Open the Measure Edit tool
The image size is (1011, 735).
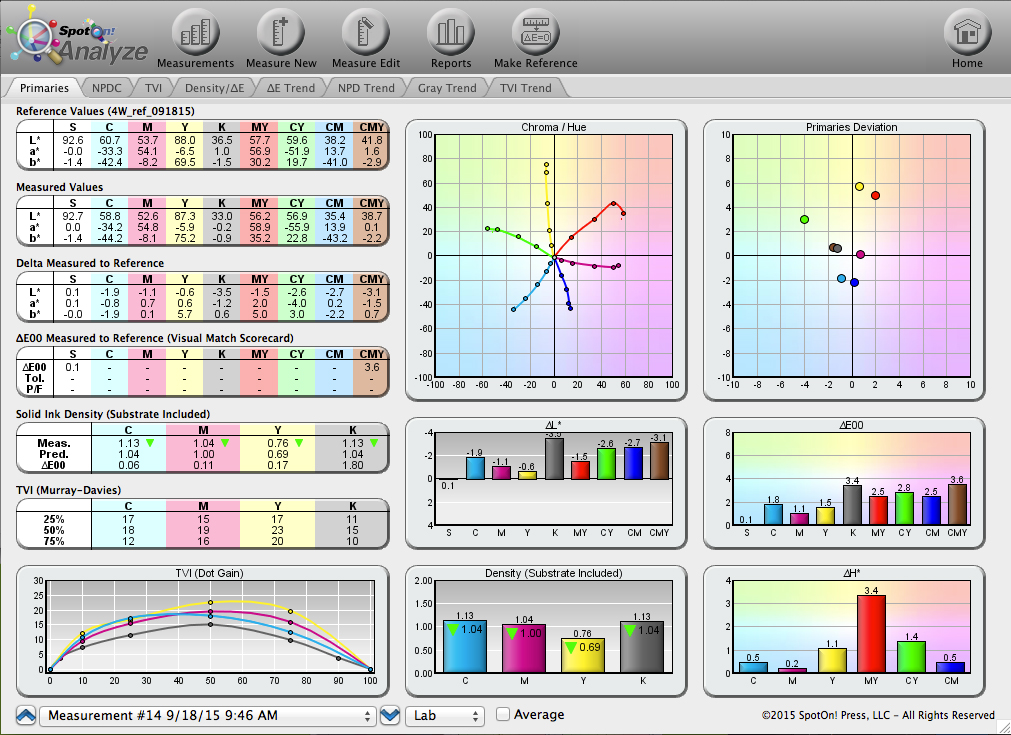(366, 35)
